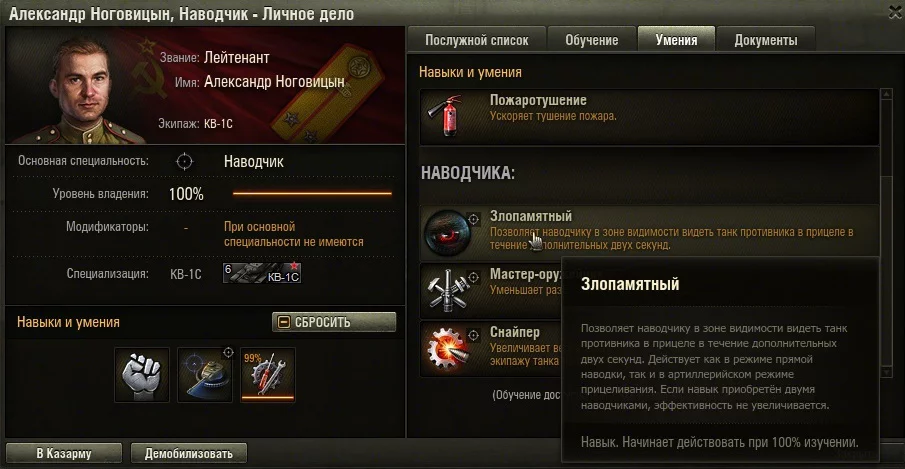
Task: Click the skills list scrollbar up arrow
Action: (x=887, y=94)
